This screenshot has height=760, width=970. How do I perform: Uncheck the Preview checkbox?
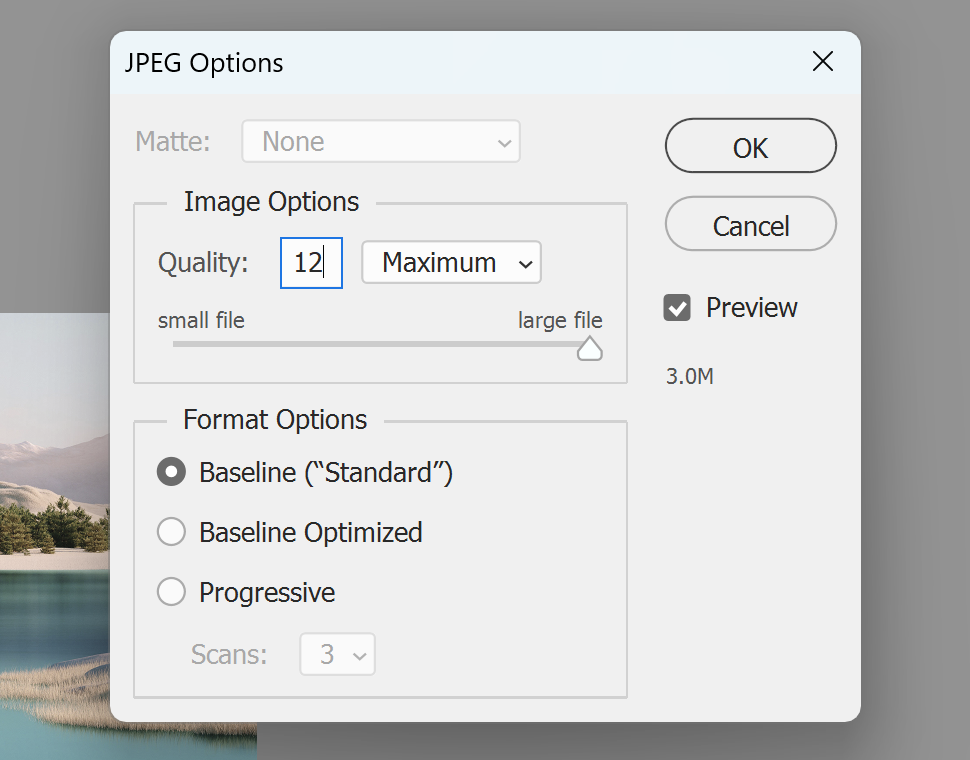pos(677,307)
